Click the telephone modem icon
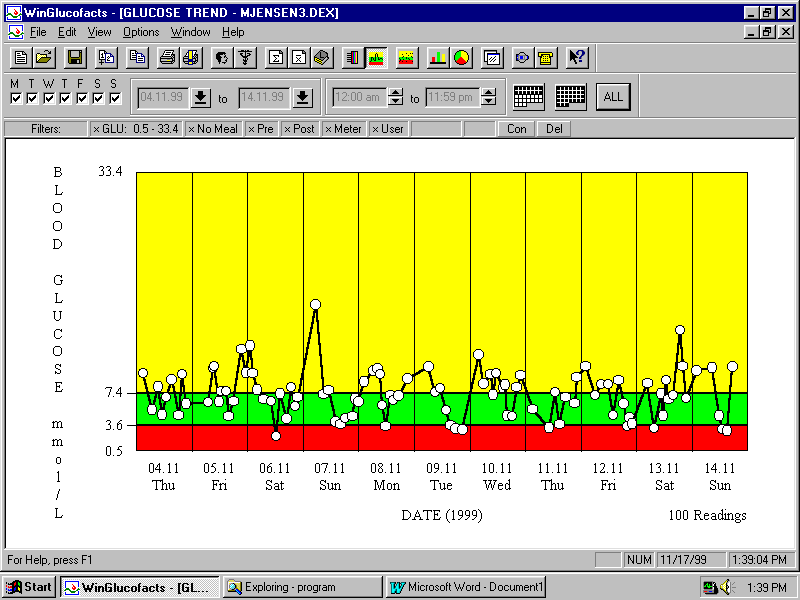800x600 pixels. pyautogui.click(x=545, y=57)
